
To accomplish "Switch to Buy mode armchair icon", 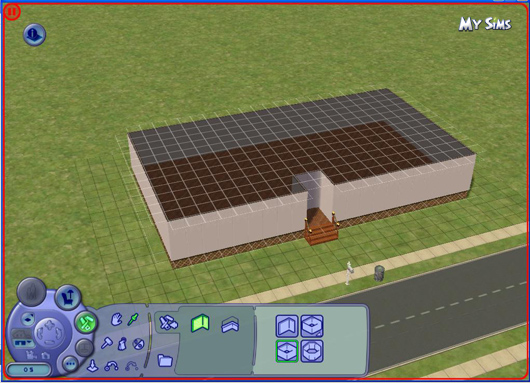I will (x=68, y=297).
